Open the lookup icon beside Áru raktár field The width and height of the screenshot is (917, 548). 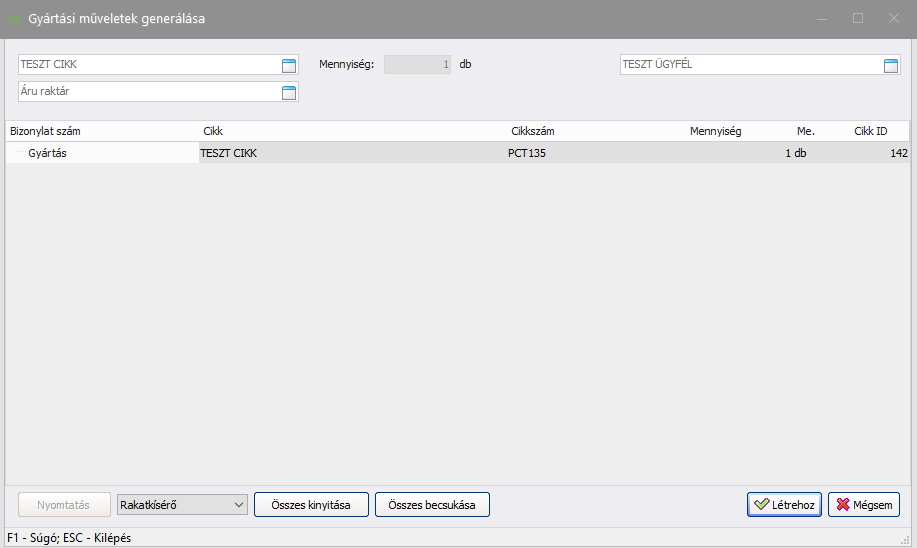coord(289,92)
